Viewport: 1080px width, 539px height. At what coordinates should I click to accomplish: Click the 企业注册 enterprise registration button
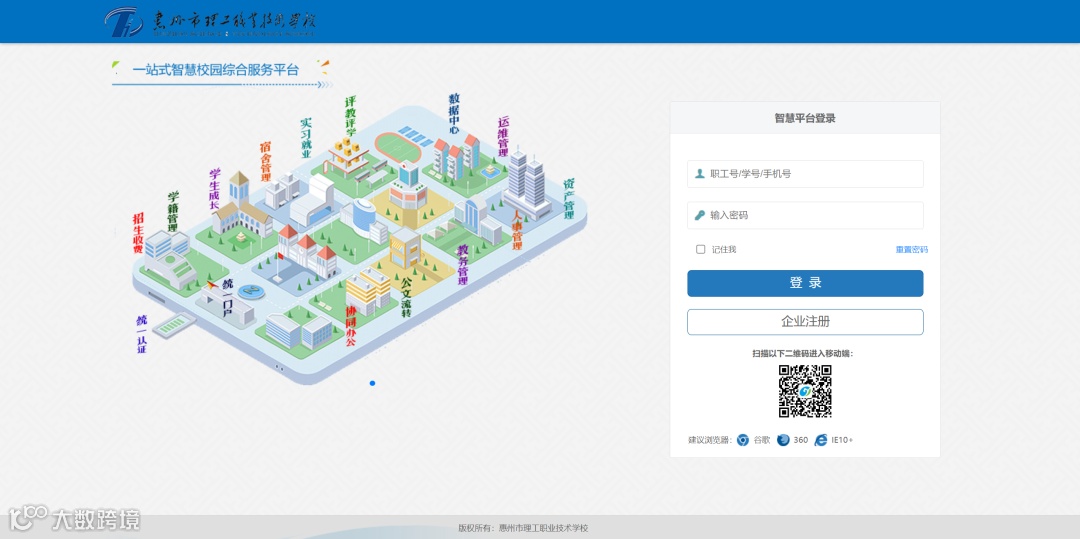coord(805,321)
